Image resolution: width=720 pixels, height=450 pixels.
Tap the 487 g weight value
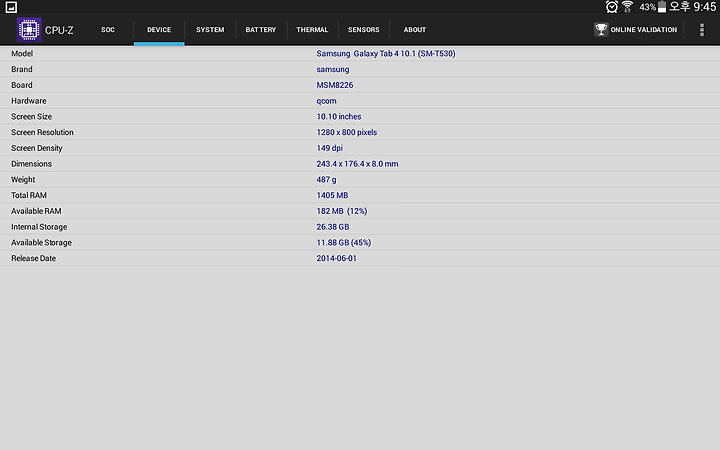[x=326, y=180]
